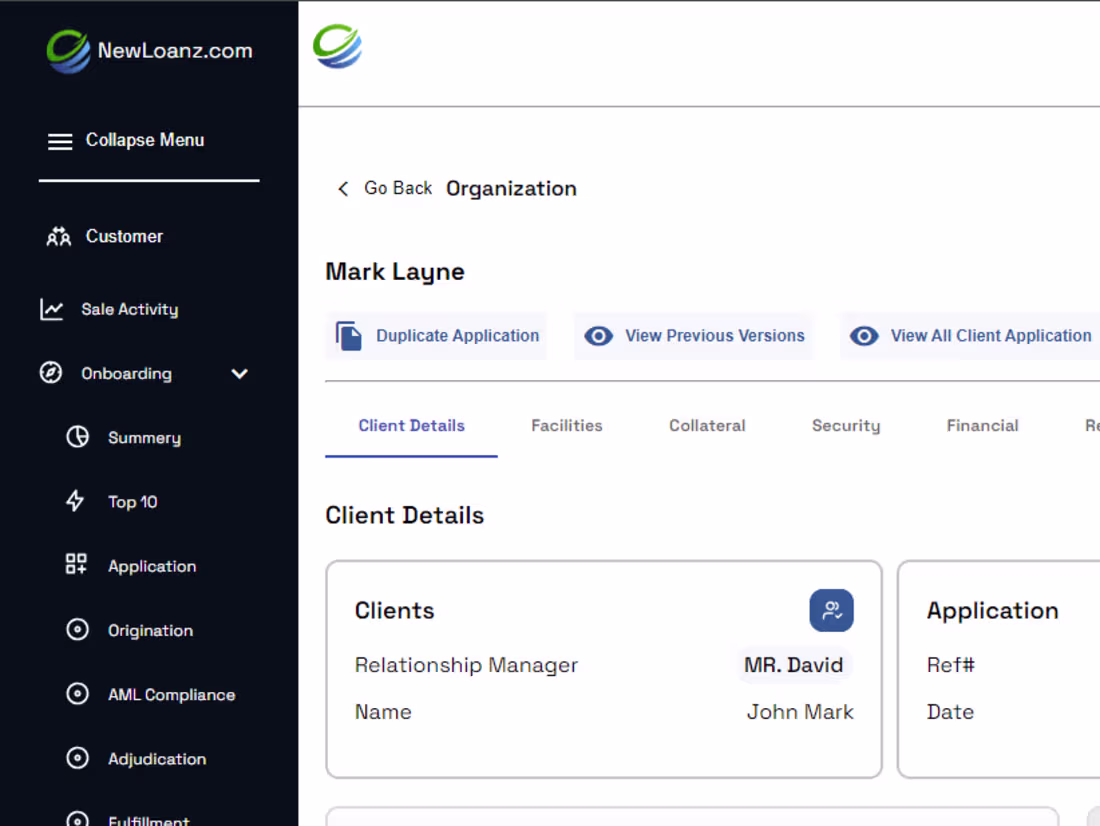Go back using the left chevron arrow

tap(343, 189)
